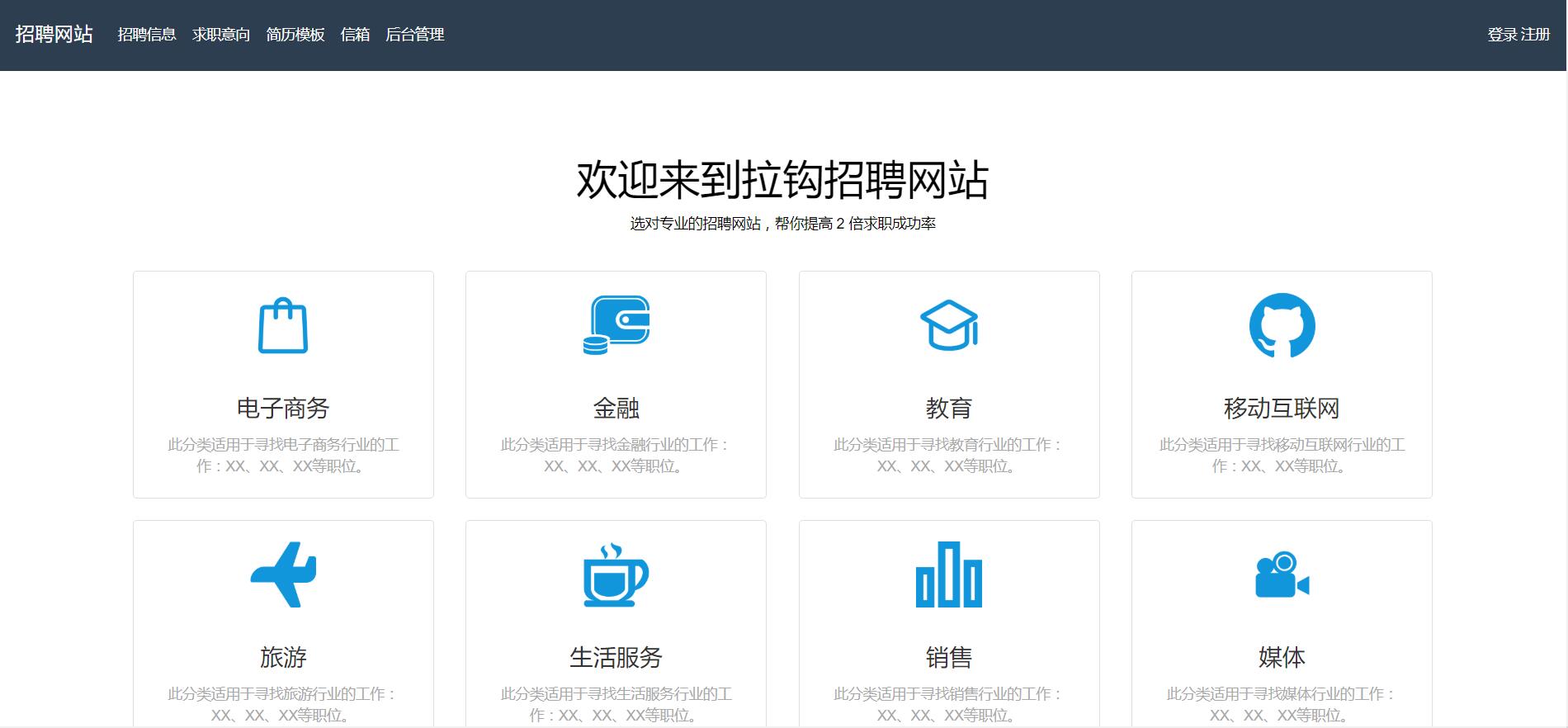Open the 后台管理 nav item
1568x728 pixels.
pos(415,35)
